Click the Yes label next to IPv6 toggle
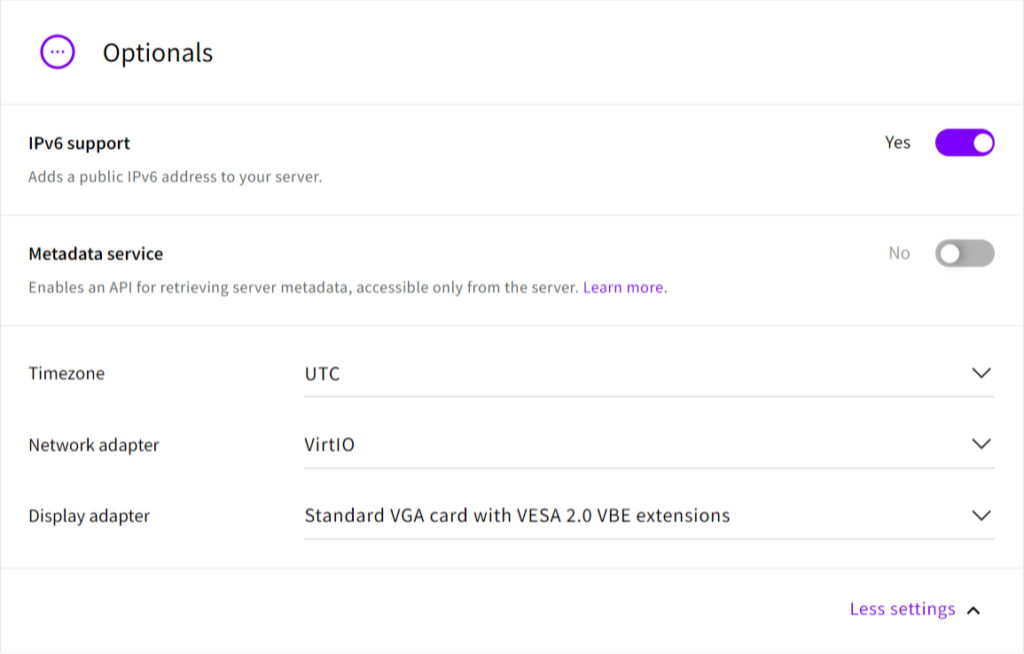Viewport: 1024px width, 654px height. click(x=897, y=143)
